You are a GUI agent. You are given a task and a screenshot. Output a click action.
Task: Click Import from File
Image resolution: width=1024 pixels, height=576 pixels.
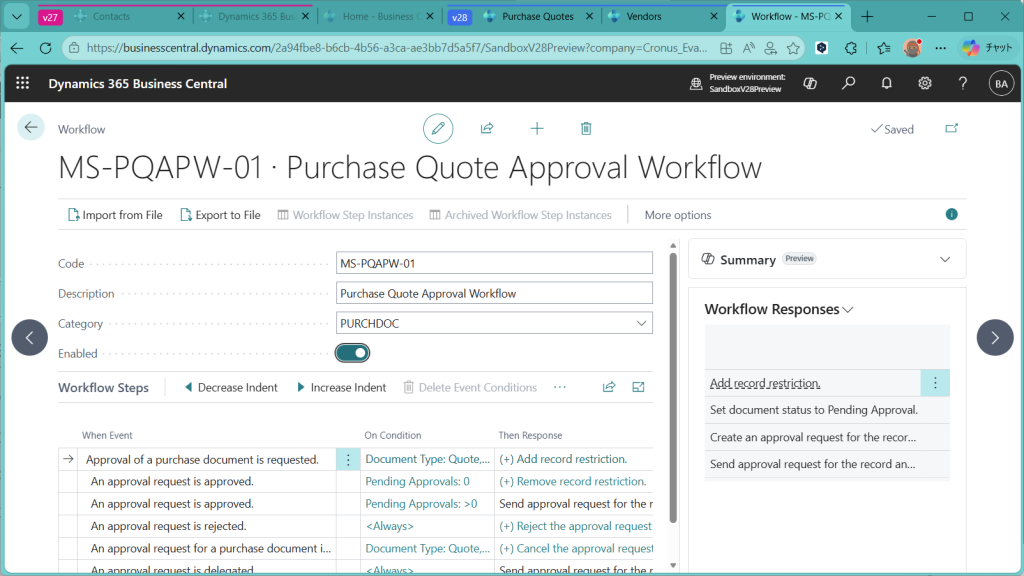(x=115, y=215)
